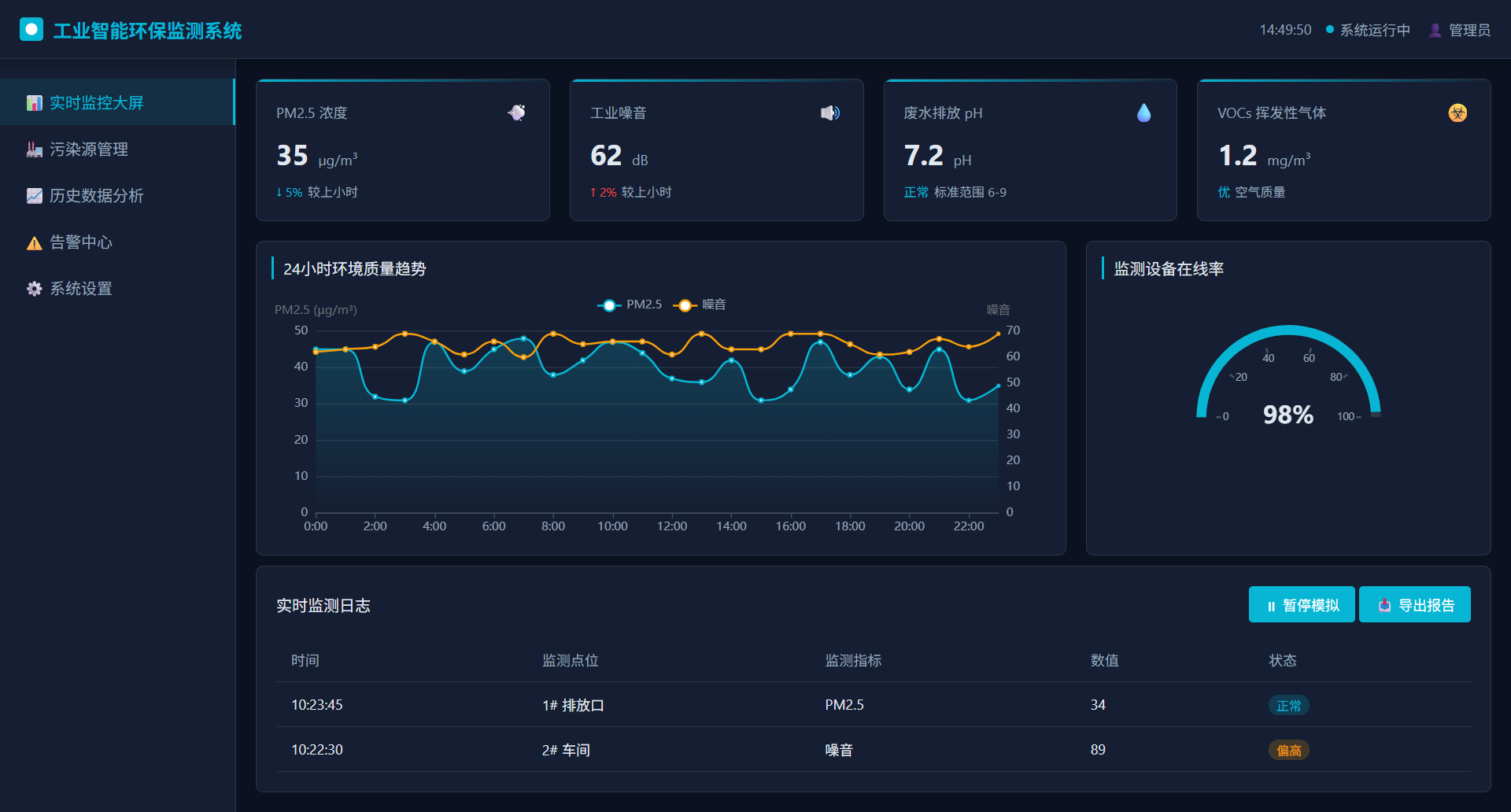The width and height of the screenshot is (1511, 812).
Task: Click the VOCs biohazard icon
Action: (1457, 113)
